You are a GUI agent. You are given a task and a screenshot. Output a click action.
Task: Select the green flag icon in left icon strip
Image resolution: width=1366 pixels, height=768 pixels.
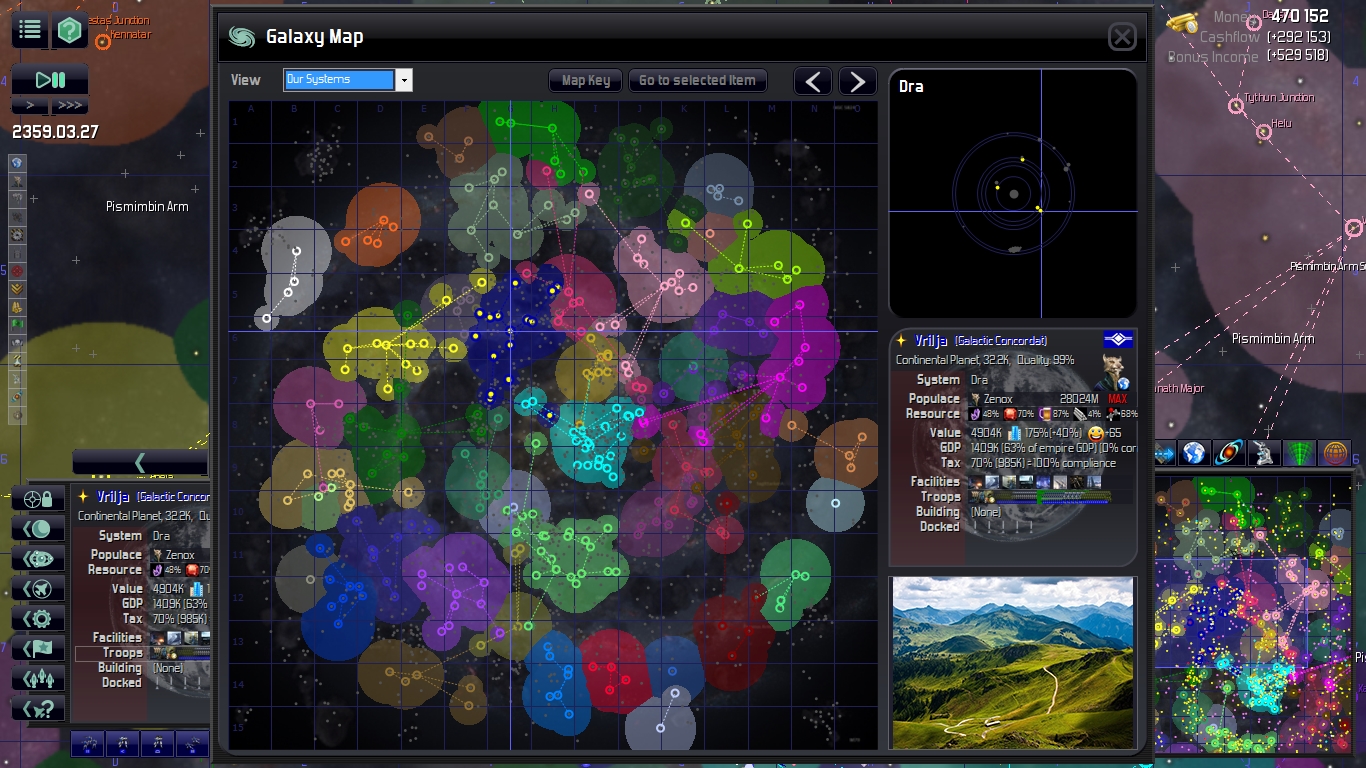[18, 325]
